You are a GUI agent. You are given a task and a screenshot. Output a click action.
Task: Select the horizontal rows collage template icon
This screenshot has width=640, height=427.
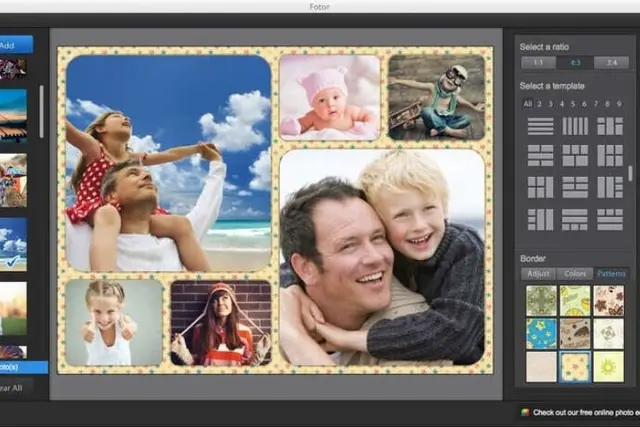(540, 126)
